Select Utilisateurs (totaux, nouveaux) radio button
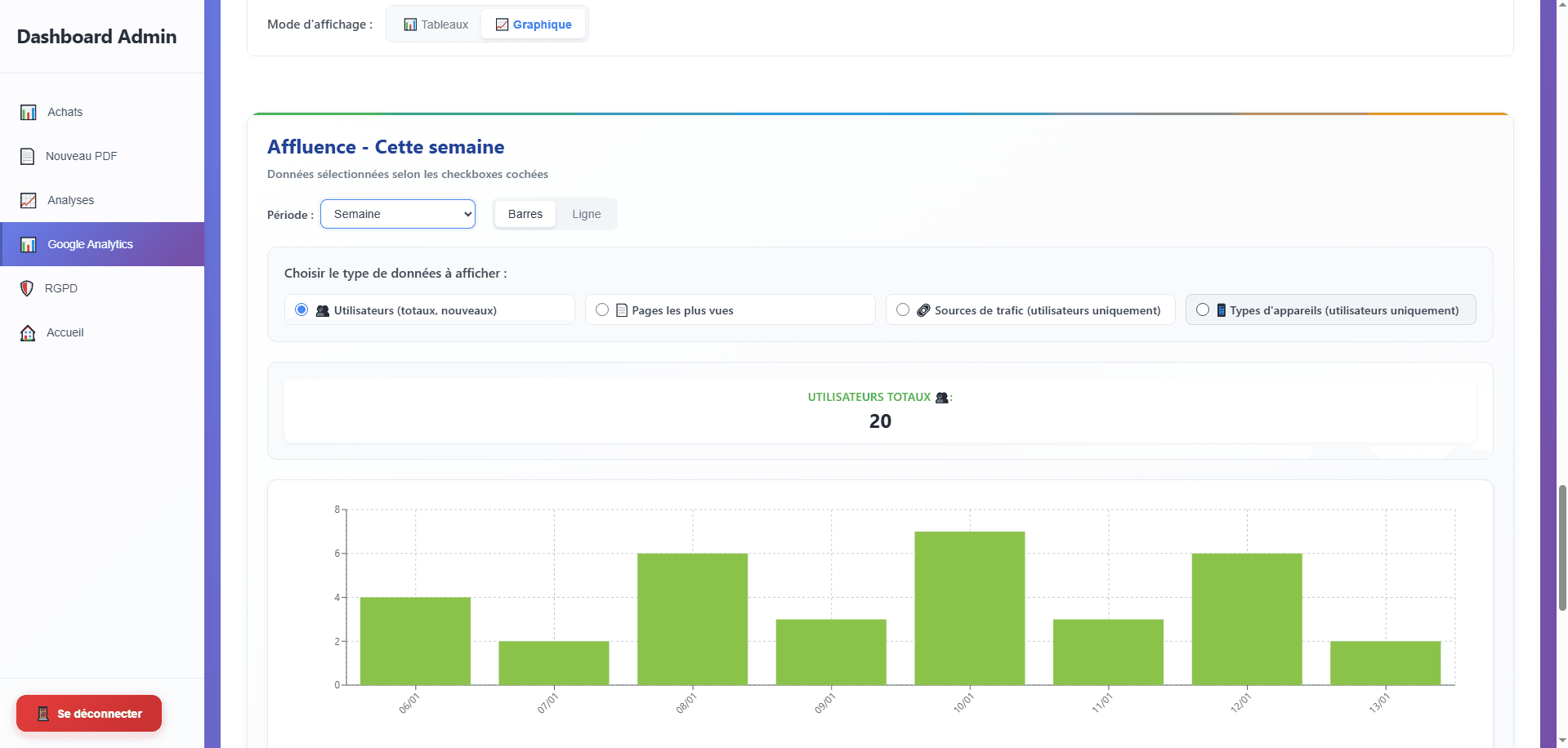Viewport: 1568px width, 748px height. [x=302, y=309]
